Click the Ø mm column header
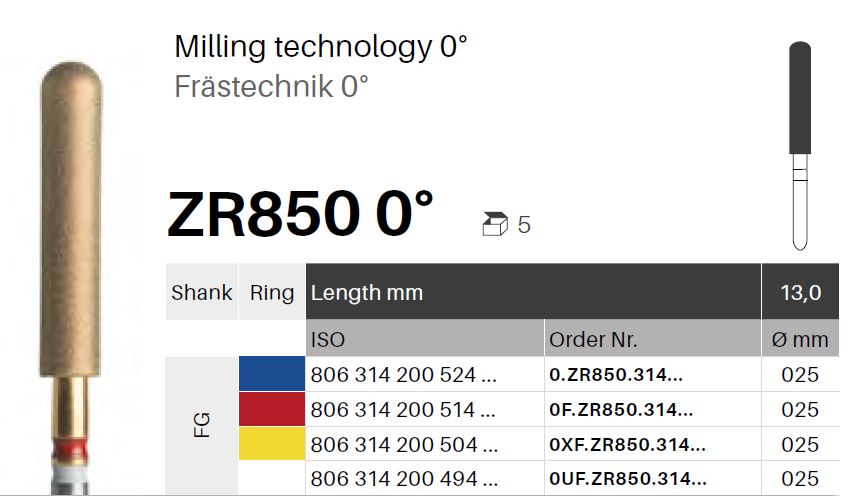The image size is (852, 502). click(800, 338)
